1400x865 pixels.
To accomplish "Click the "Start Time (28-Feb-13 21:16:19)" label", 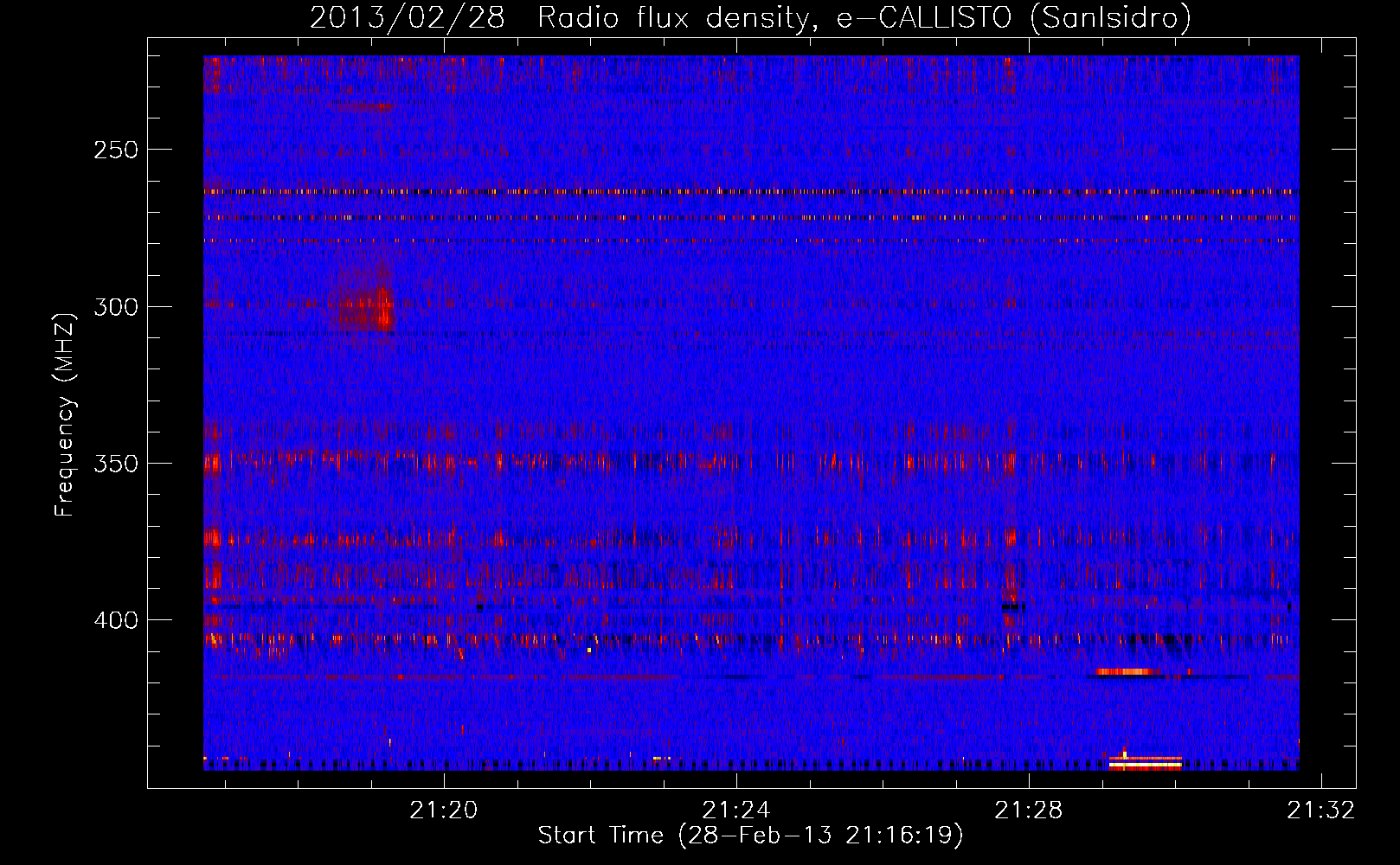I will click(x=750, y=836).
